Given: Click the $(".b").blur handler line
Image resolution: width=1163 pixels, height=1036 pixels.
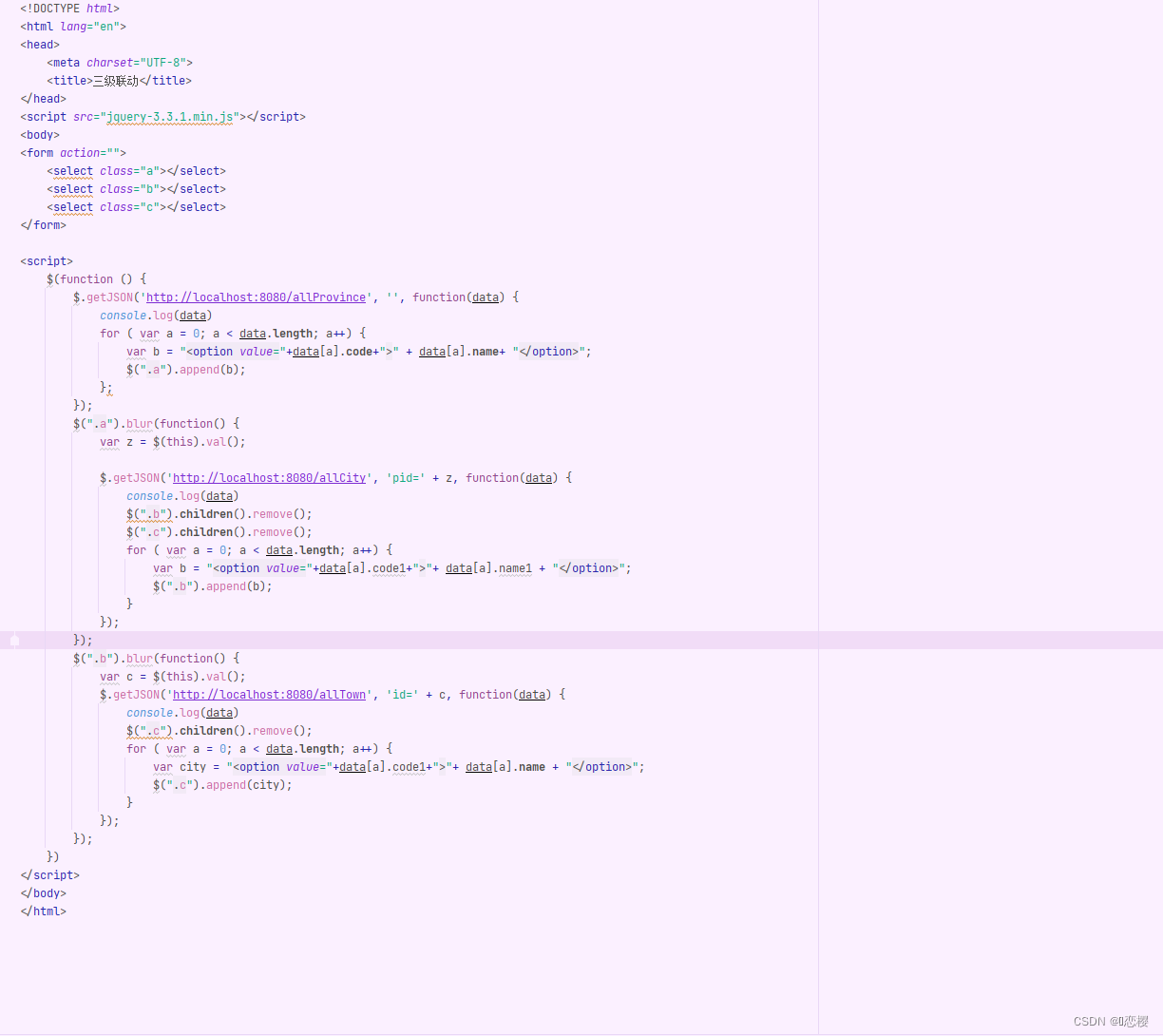Looking at the screenshot, I should click(157, 659).
